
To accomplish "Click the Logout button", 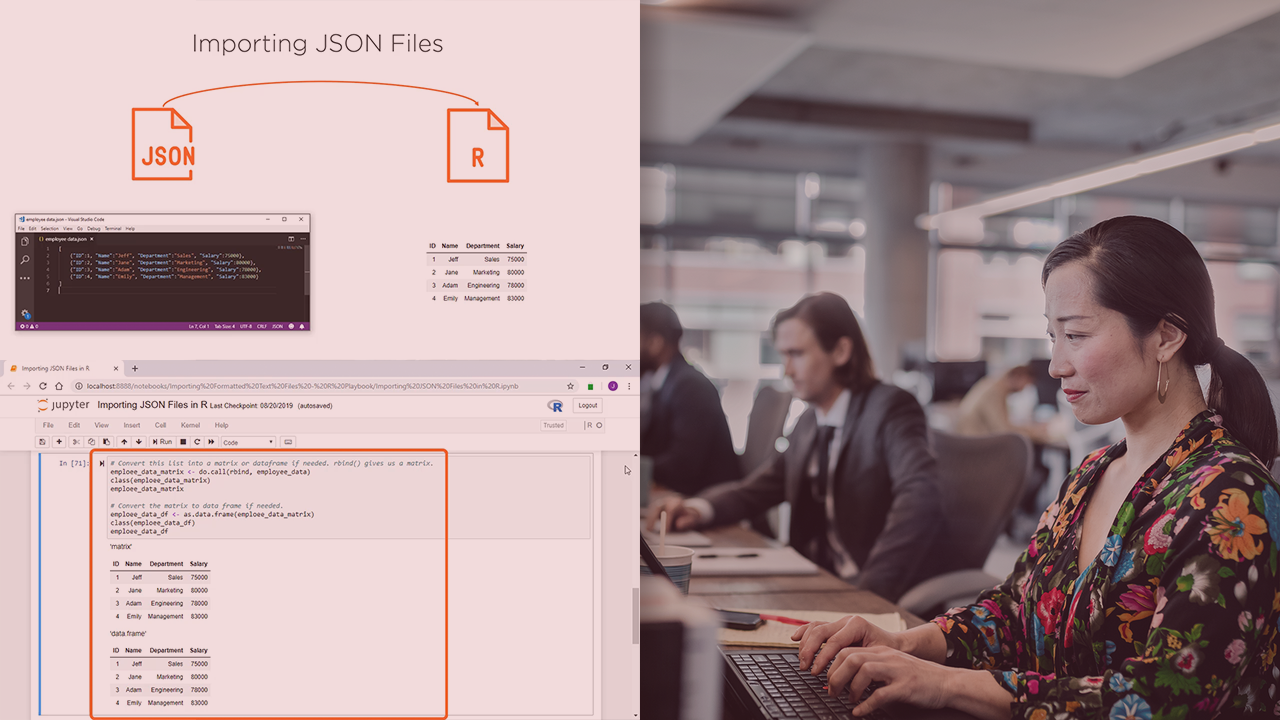I will tap(587, 405).
